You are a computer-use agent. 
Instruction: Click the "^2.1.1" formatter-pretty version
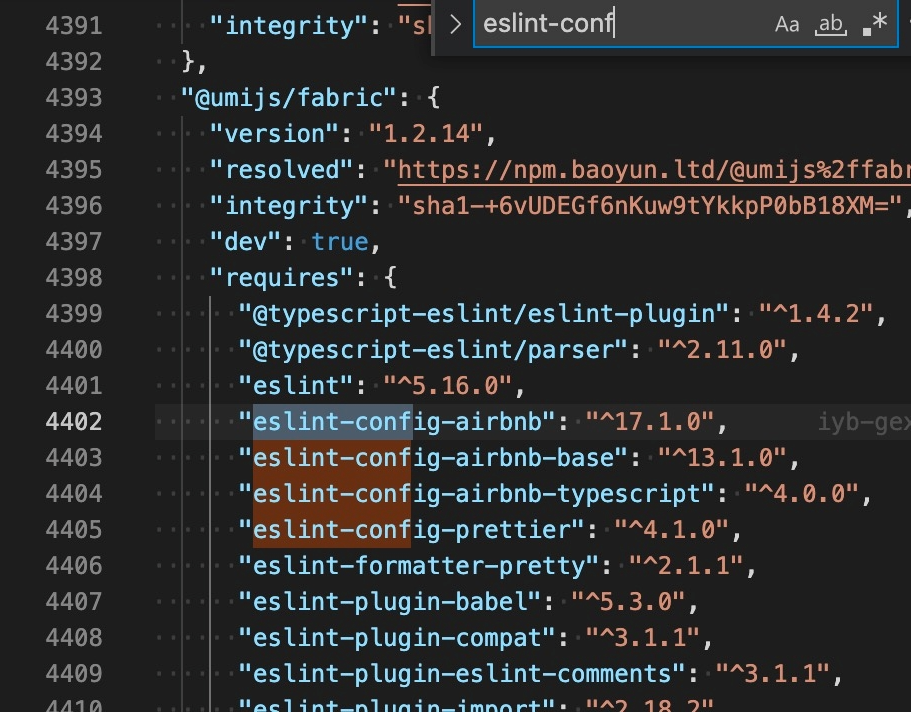point(686,566)
